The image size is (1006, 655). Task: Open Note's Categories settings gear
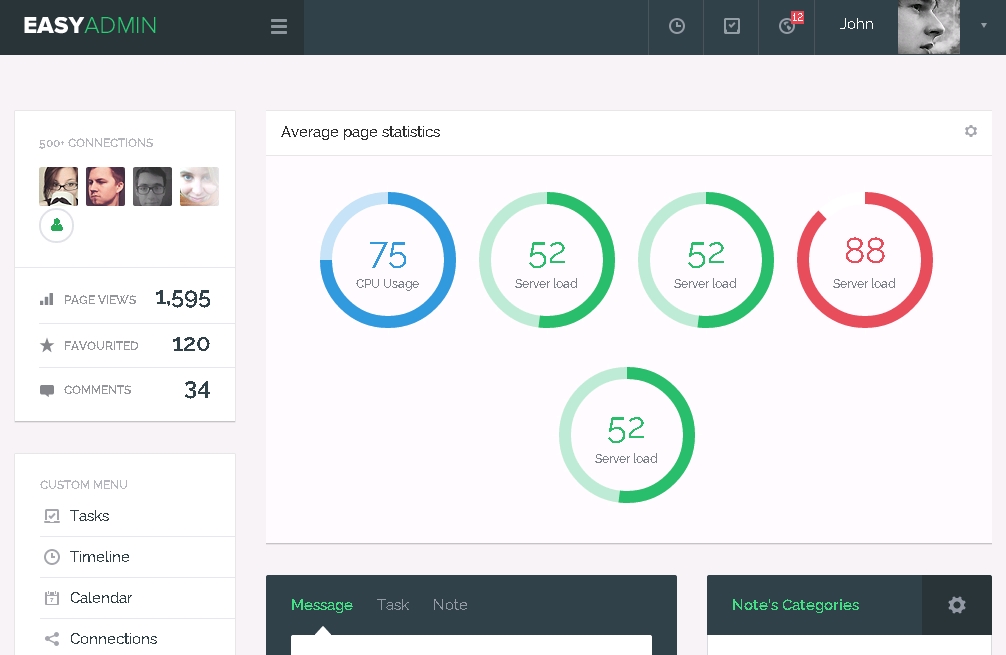[957, 605]
